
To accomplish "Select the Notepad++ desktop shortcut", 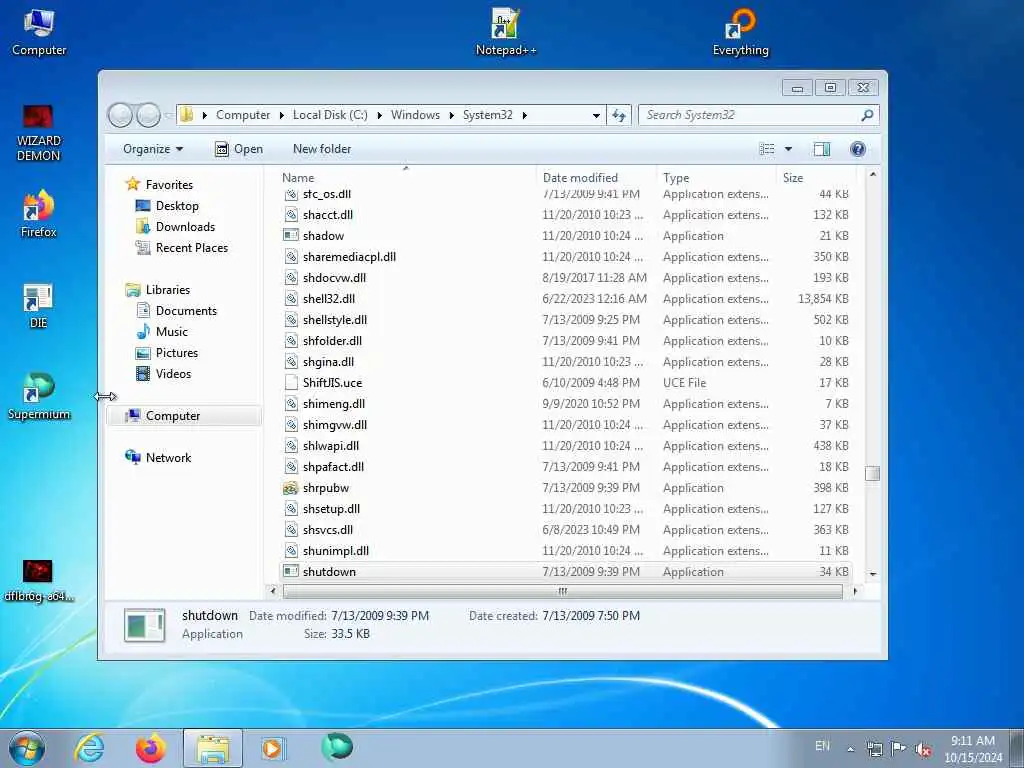I will point(505,32).
